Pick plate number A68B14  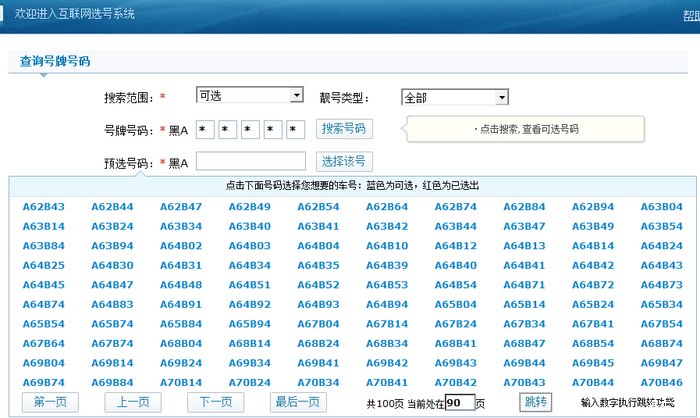250,344
